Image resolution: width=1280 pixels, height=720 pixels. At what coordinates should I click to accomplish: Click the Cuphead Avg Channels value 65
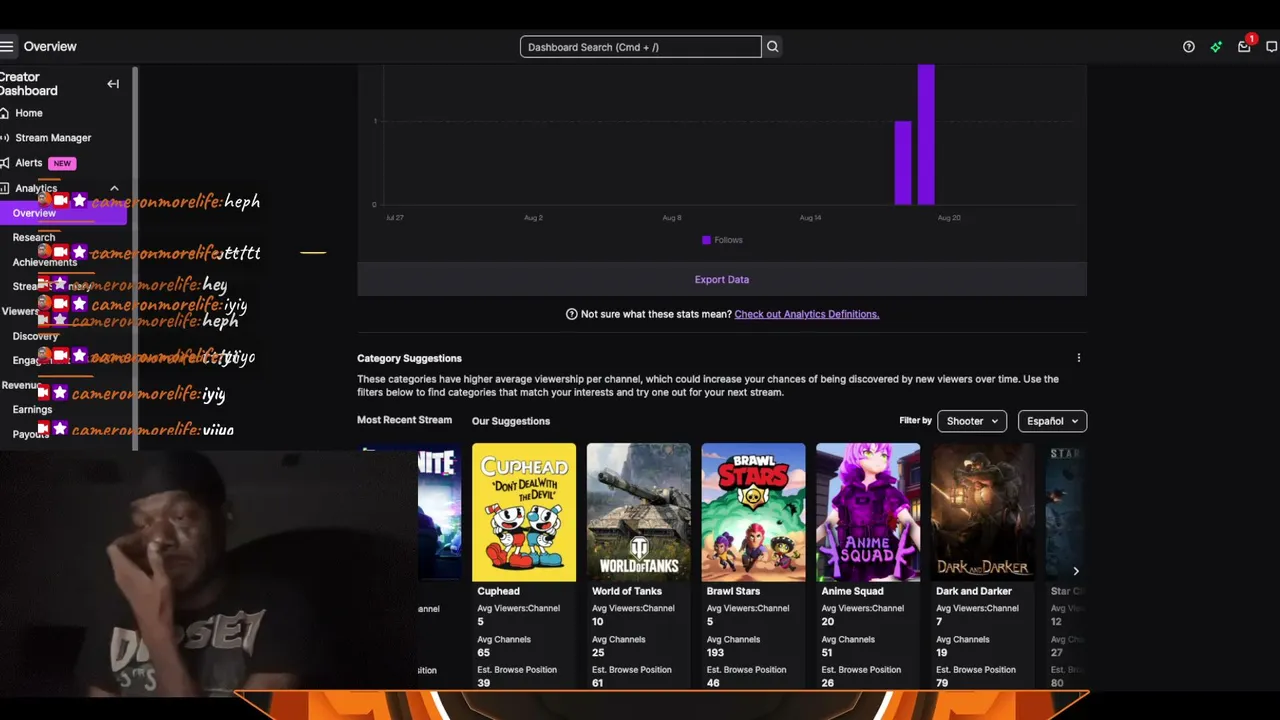tap(484, 653)
